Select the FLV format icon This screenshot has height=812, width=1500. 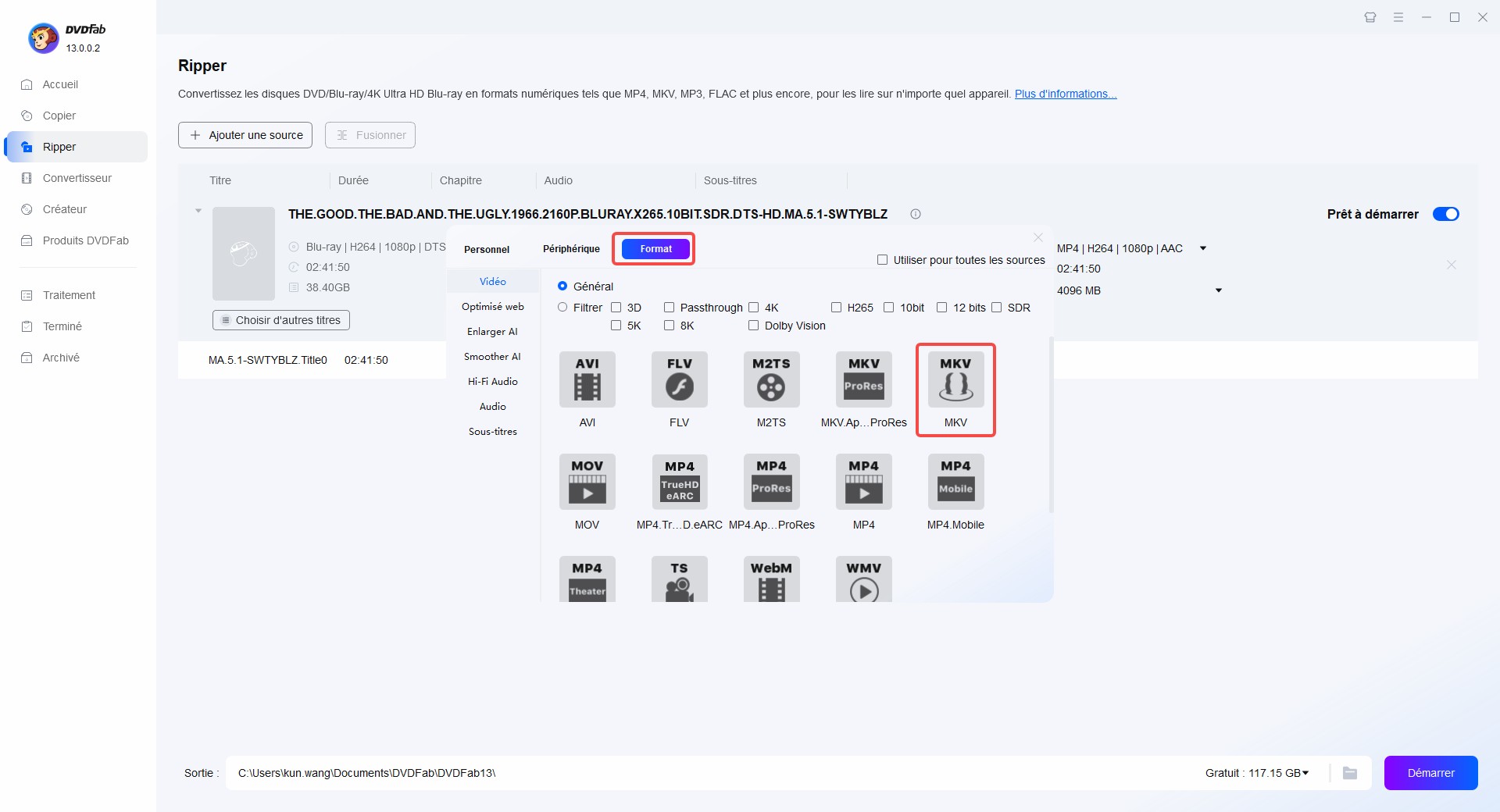coord(679,379)
